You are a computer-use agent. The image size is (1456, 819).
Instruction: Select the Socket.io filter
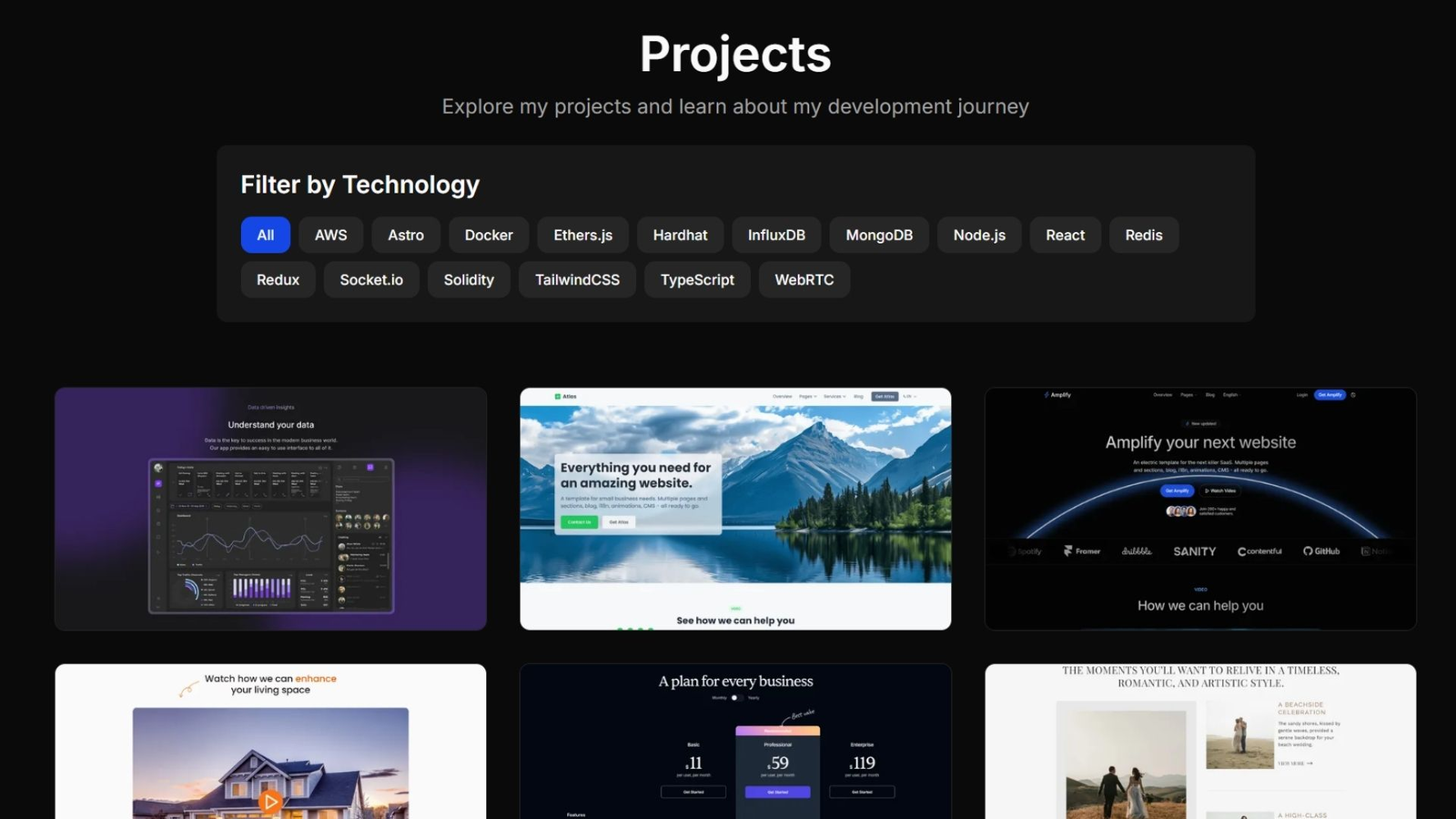coord(371,279)
